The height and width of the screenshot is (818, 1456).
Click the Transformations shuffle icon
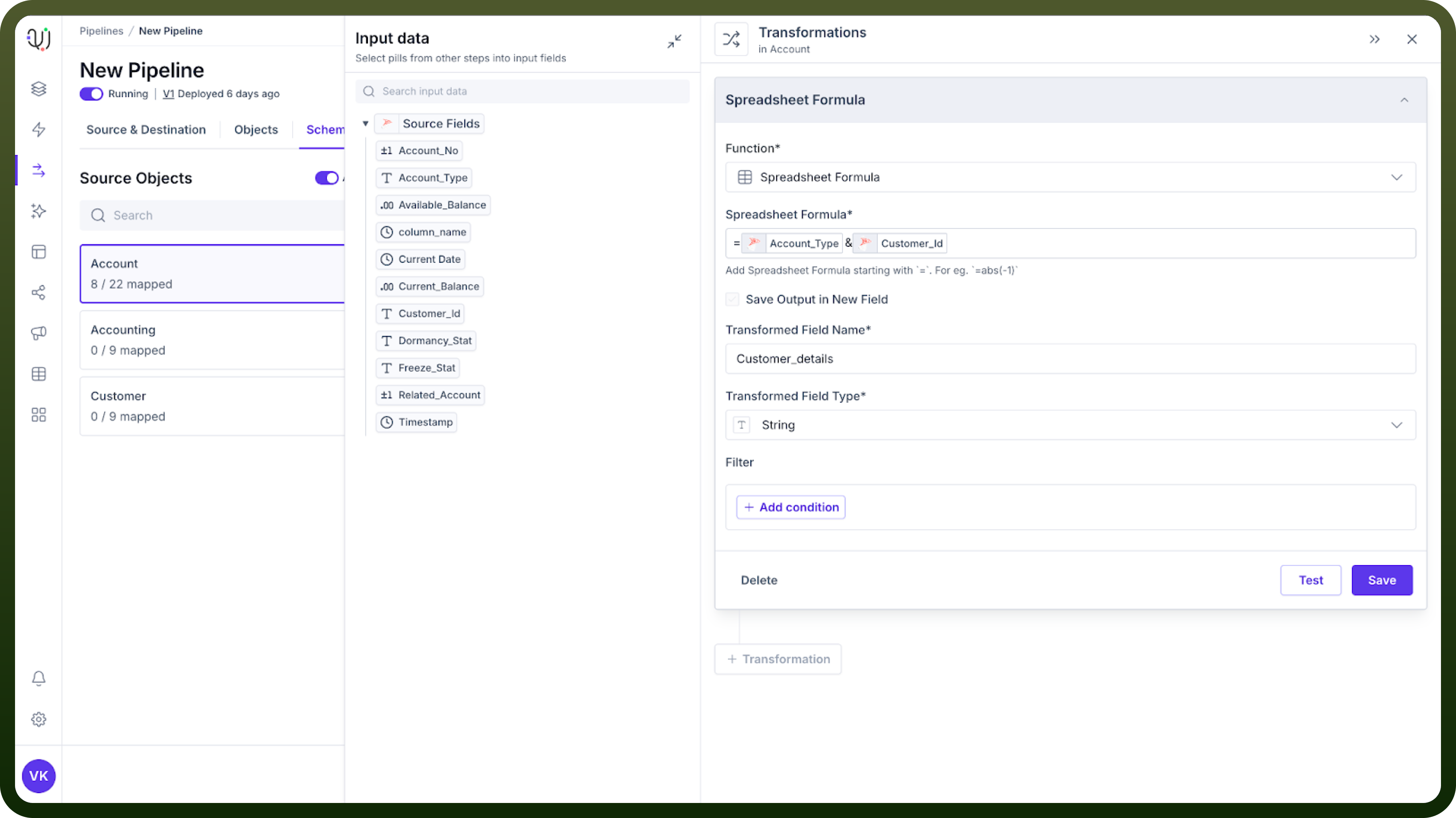[x=731, y=39]
